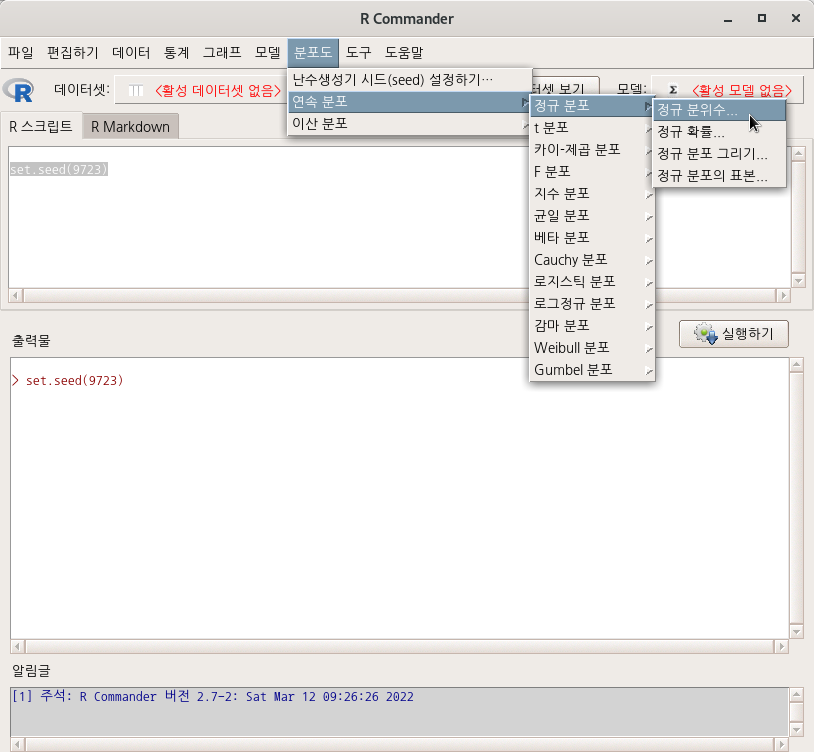814x752 pixels.
Task: Select 정규 분위수... menu item
Action: point(719,110)
